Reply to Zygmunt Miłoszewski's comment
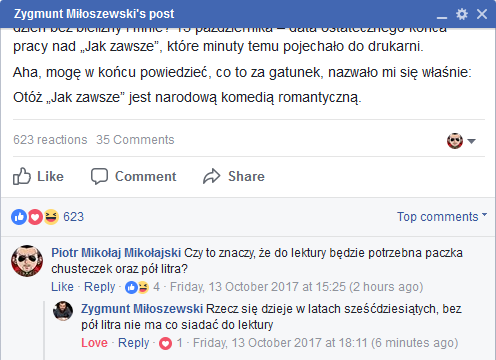Screen dimensions: 496x360 [134, 343]
